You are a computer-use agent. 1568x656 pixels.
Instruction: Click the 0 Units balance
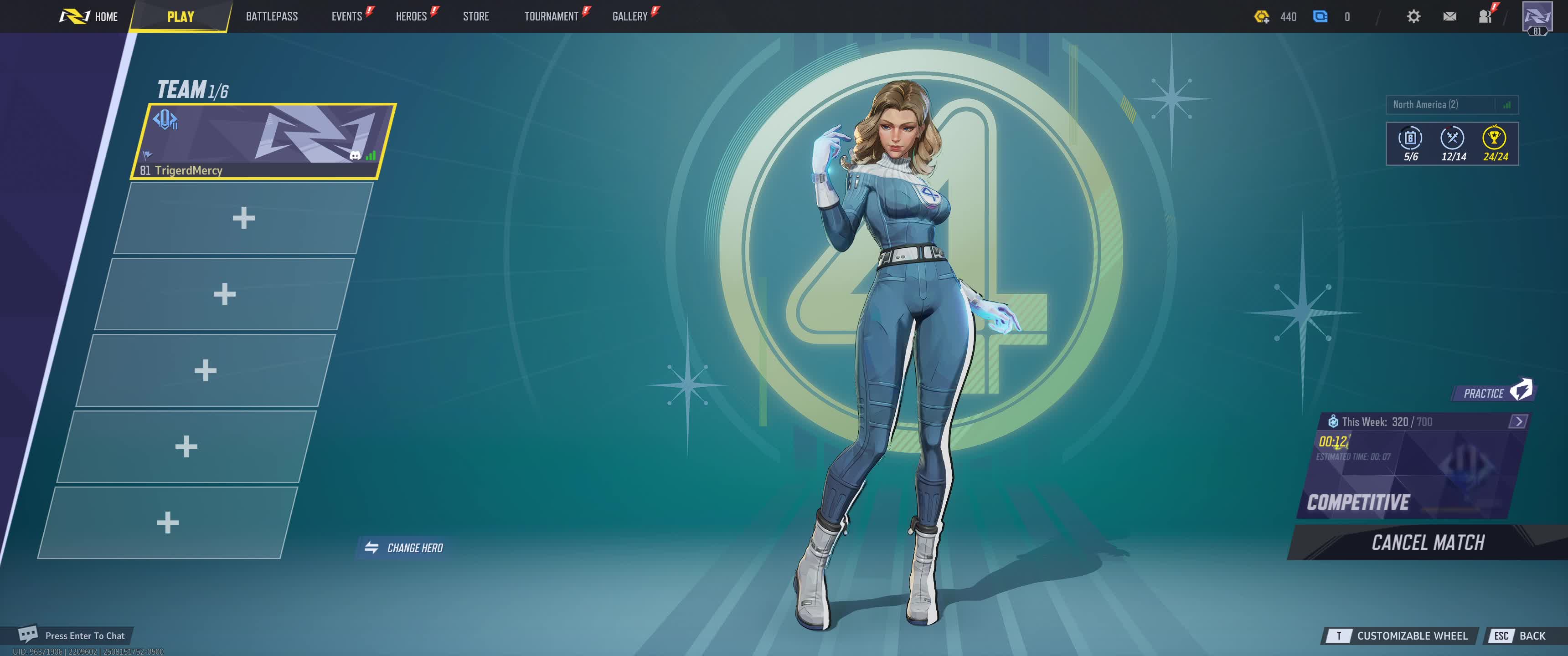pos(1347,16)
